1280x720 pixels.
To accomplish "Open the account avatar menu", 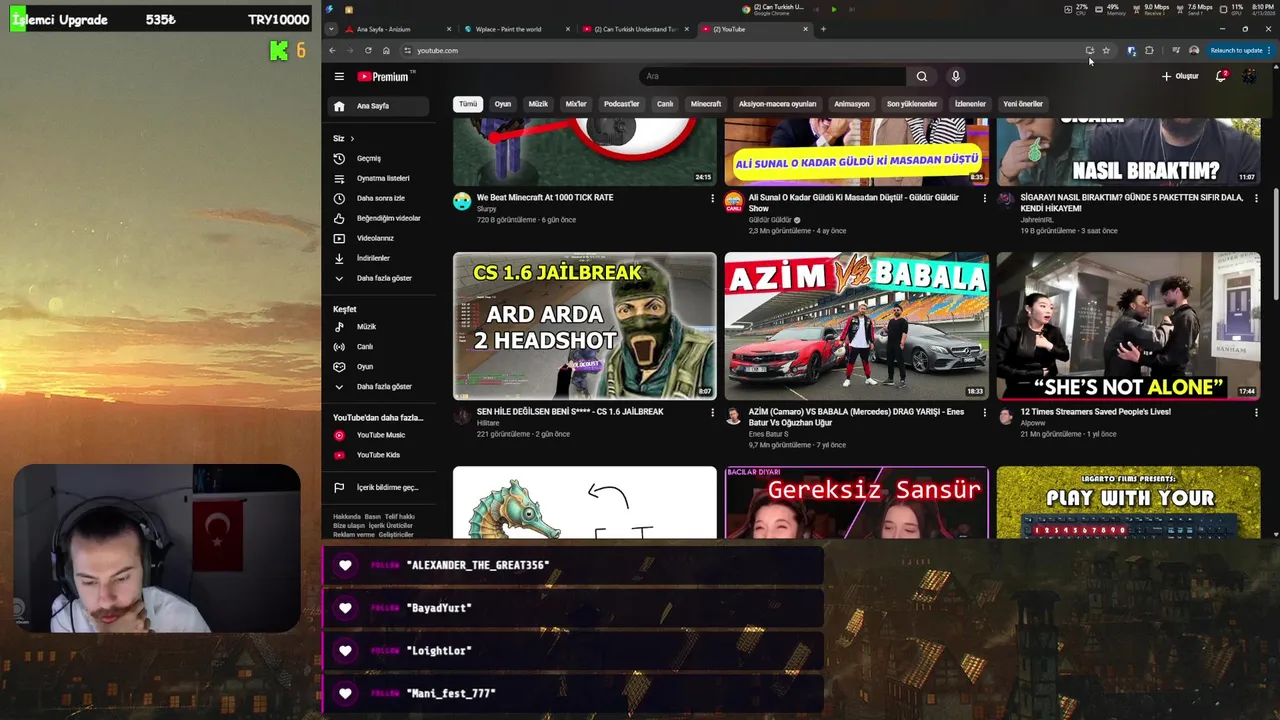I will [1249, 76].
